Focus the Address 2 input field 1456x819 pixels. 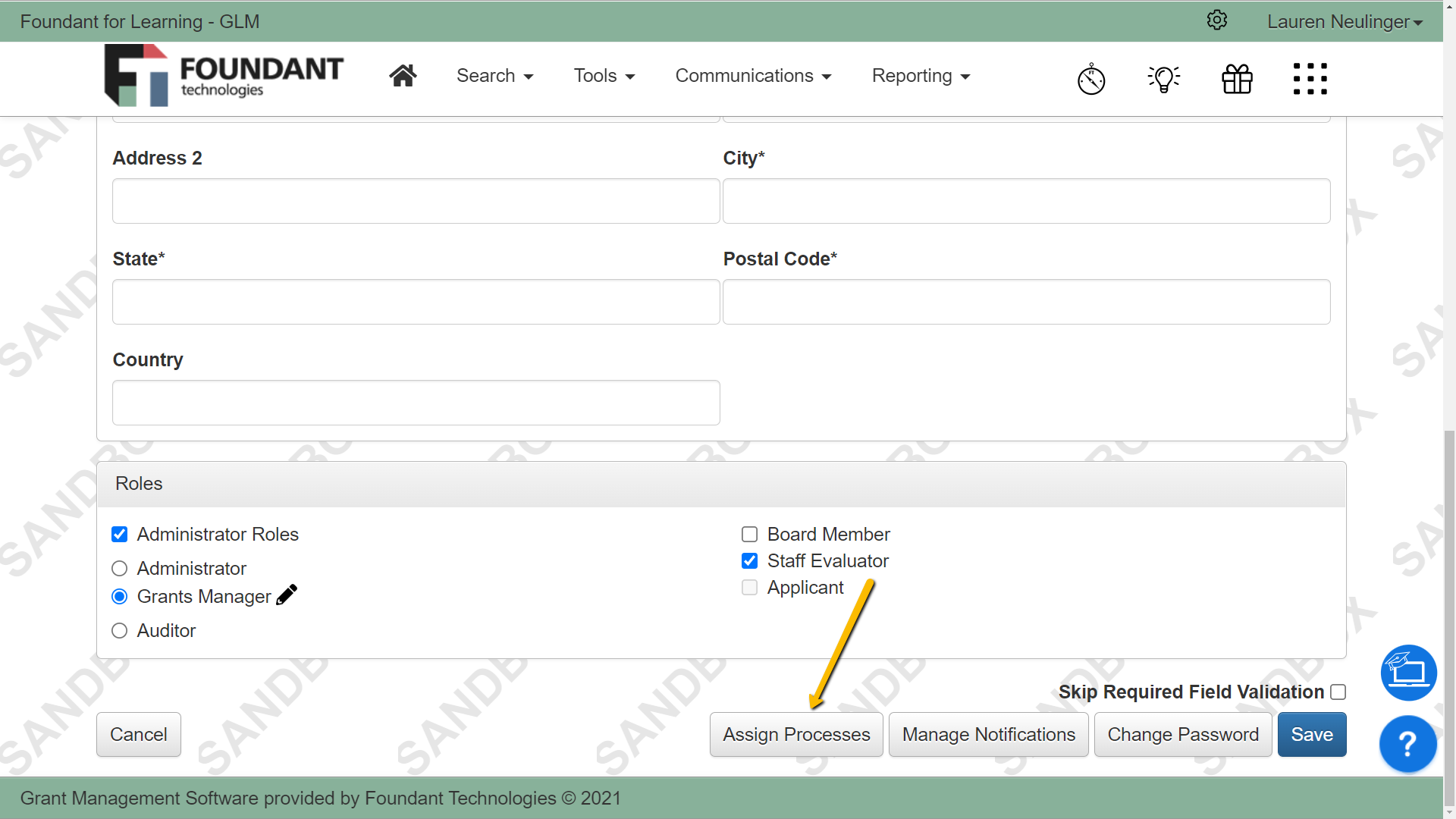pyautogui.click(x=416, y=201)
